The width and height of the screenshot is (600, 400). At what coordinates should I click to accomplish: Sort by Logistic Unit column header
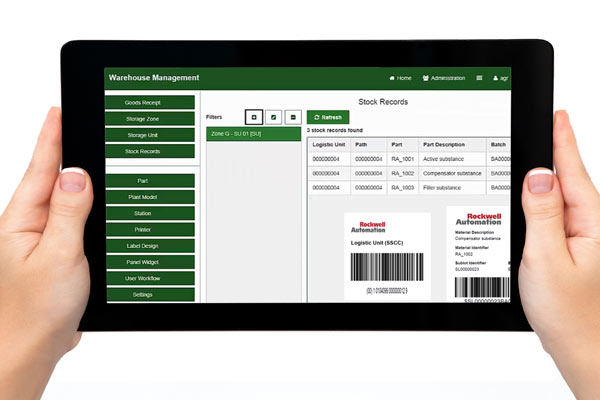(329, 145)
